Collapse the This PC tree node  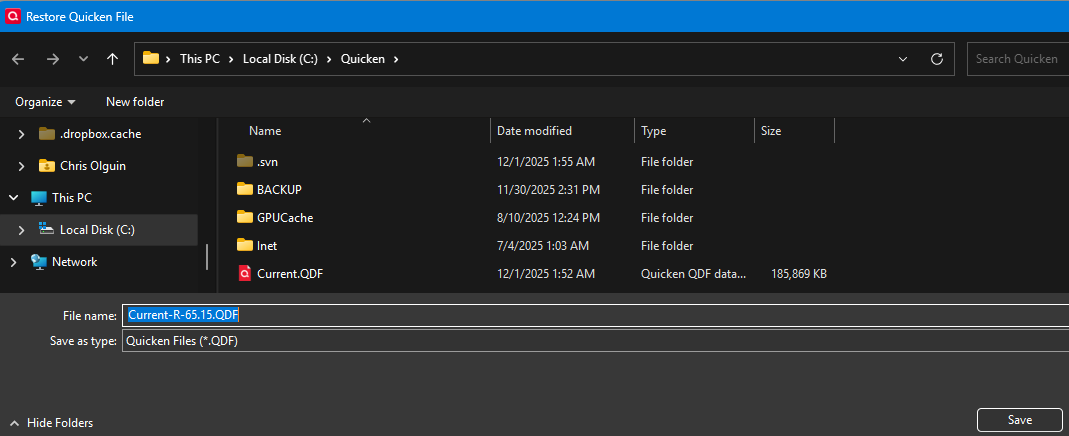point(13,198)
